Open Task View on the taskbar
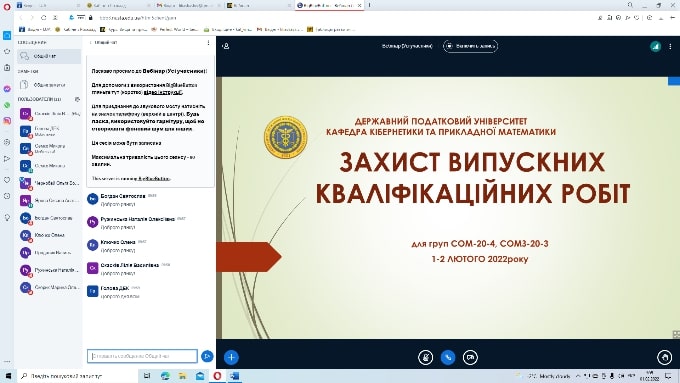Image resolution: width=680 pixels, height=383 pixels. point(147,376)
